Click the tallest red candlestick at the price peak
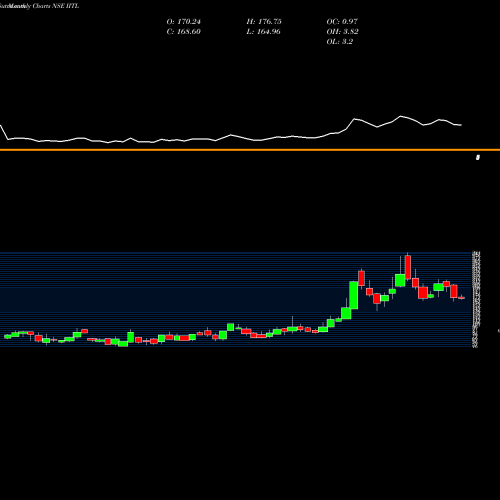The height and width of the screenshot is (500, 500). (x=408, y=267)
